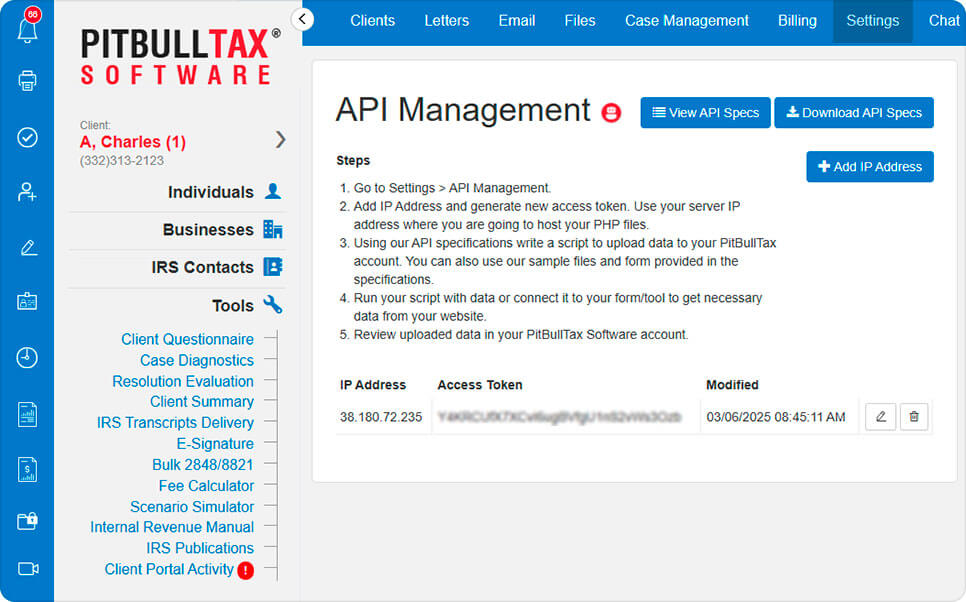
Task: Click the chart report document icon
Action: pyautogui.click(x=27, y=414)
